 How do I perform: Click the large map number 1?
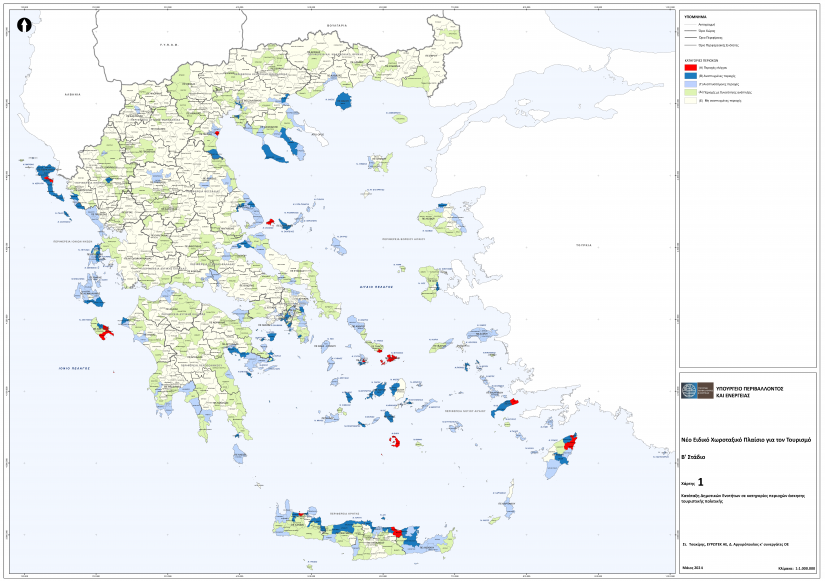point(714,482)
